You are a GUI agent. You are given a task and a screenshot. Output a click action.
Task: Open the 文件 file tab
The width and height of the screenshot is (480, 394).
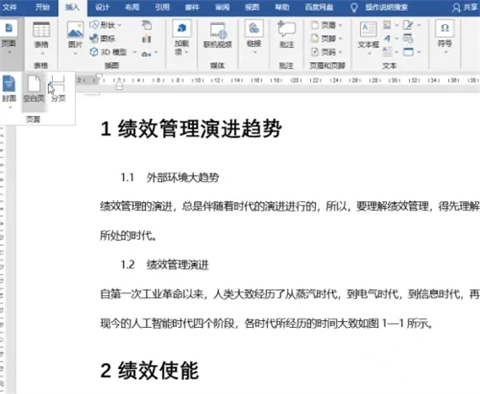9,7
